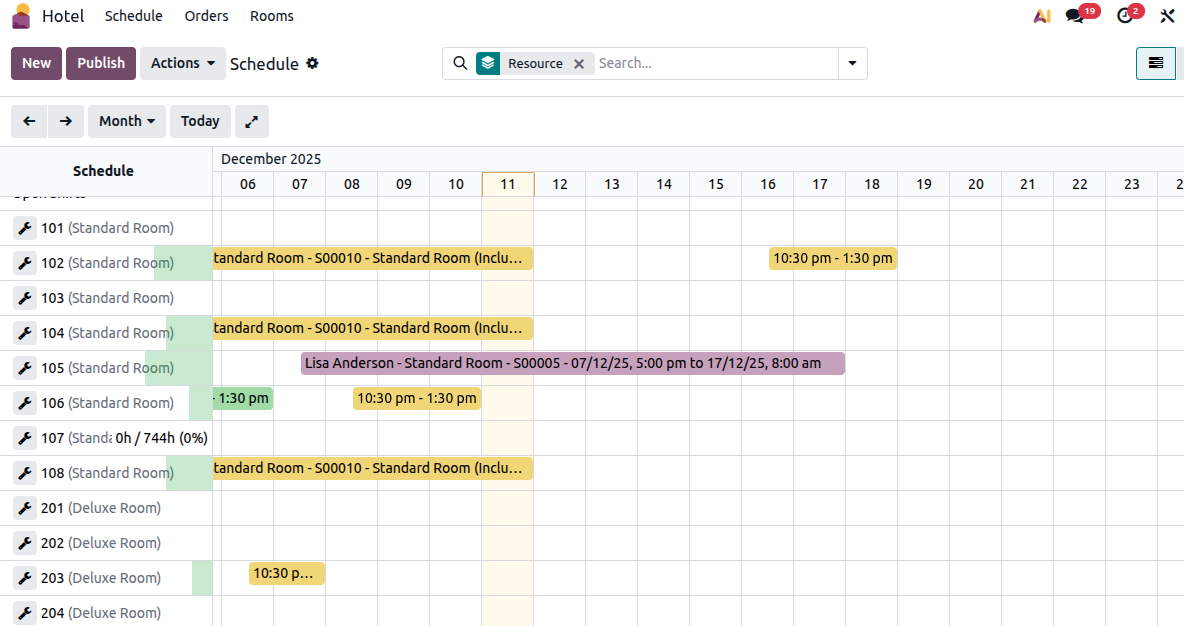Click the Today button
Screen dimensions: 1184x626
[x=200, y=121]
